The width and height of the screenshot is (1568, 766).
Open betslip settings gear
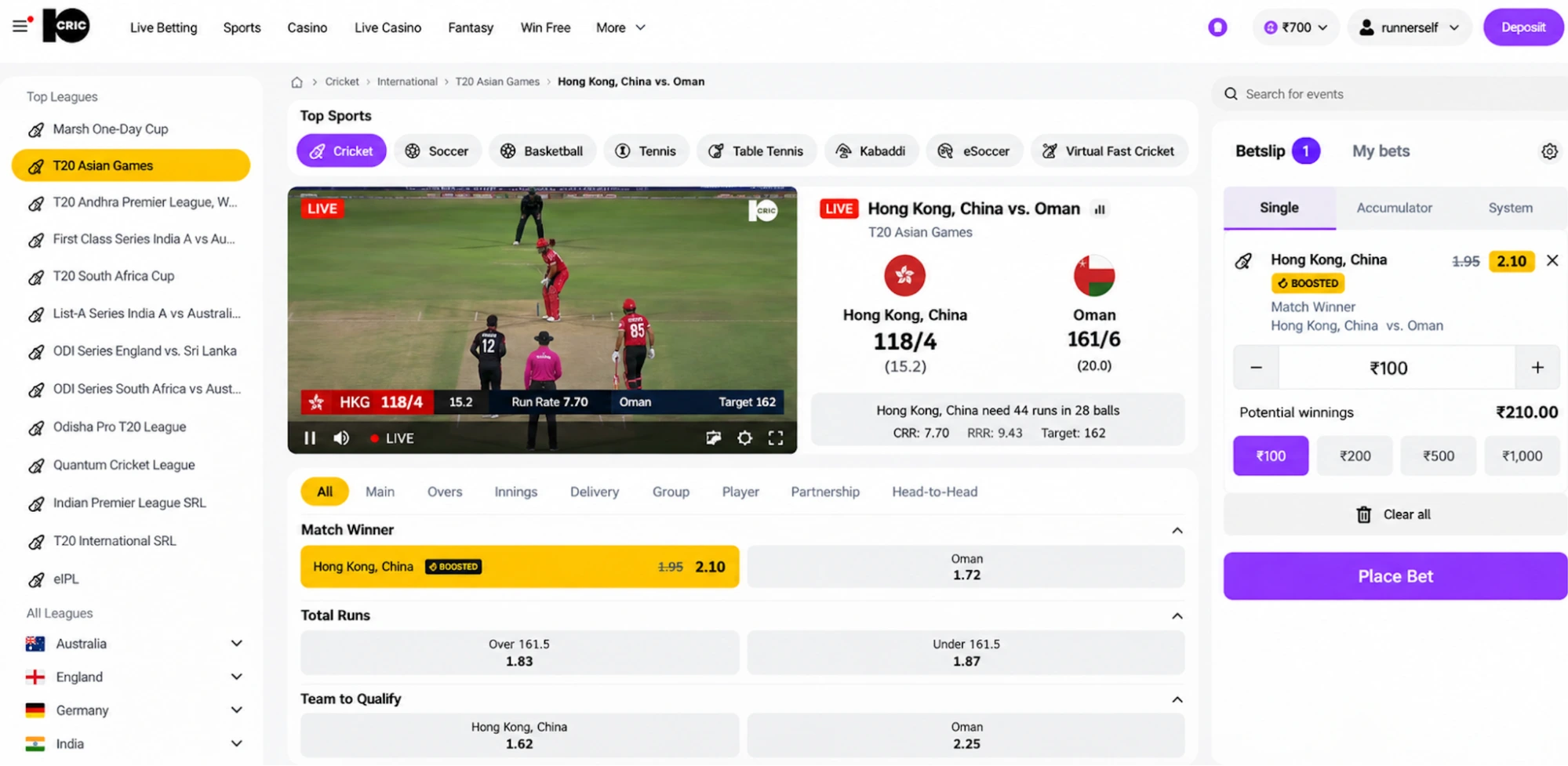(1549, 151)
